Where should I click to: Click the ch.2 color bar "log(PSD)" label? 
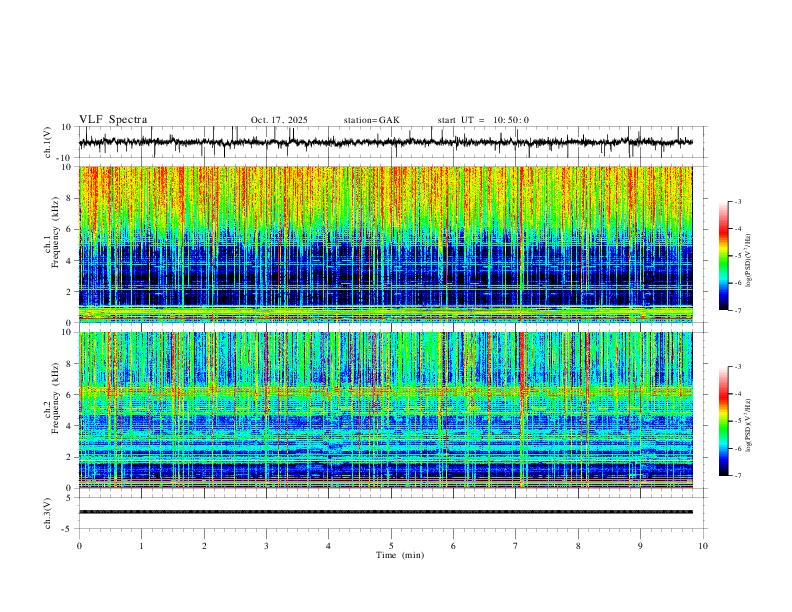749,425
